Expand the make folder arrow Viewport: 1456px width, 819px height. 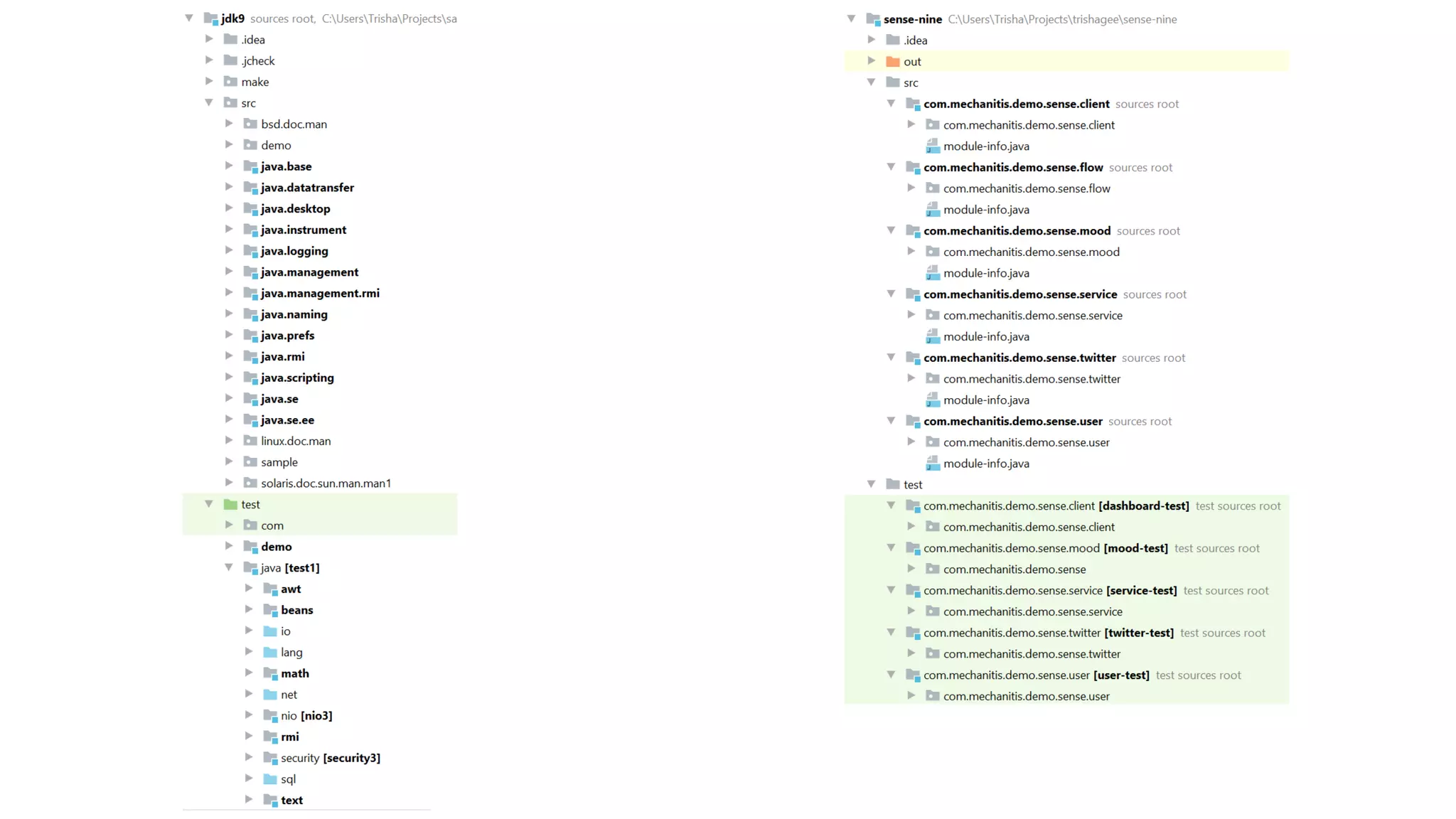tap(209, 82)
